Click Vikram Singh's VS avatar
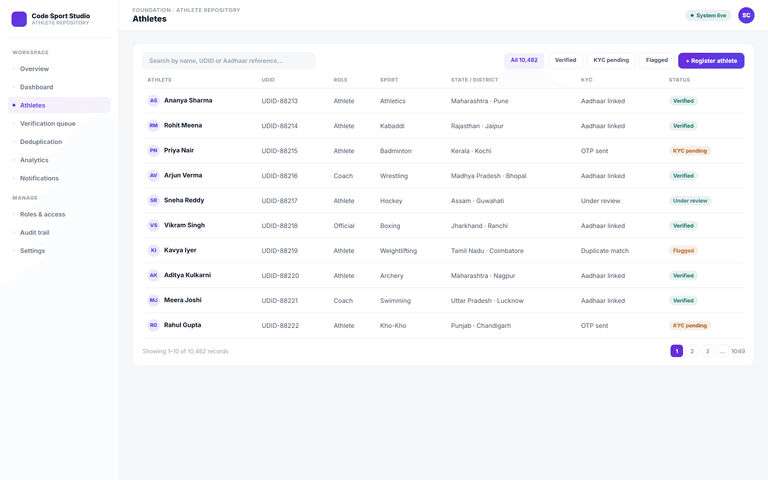Viewport: 768px width, 480px height. [153, 225]
